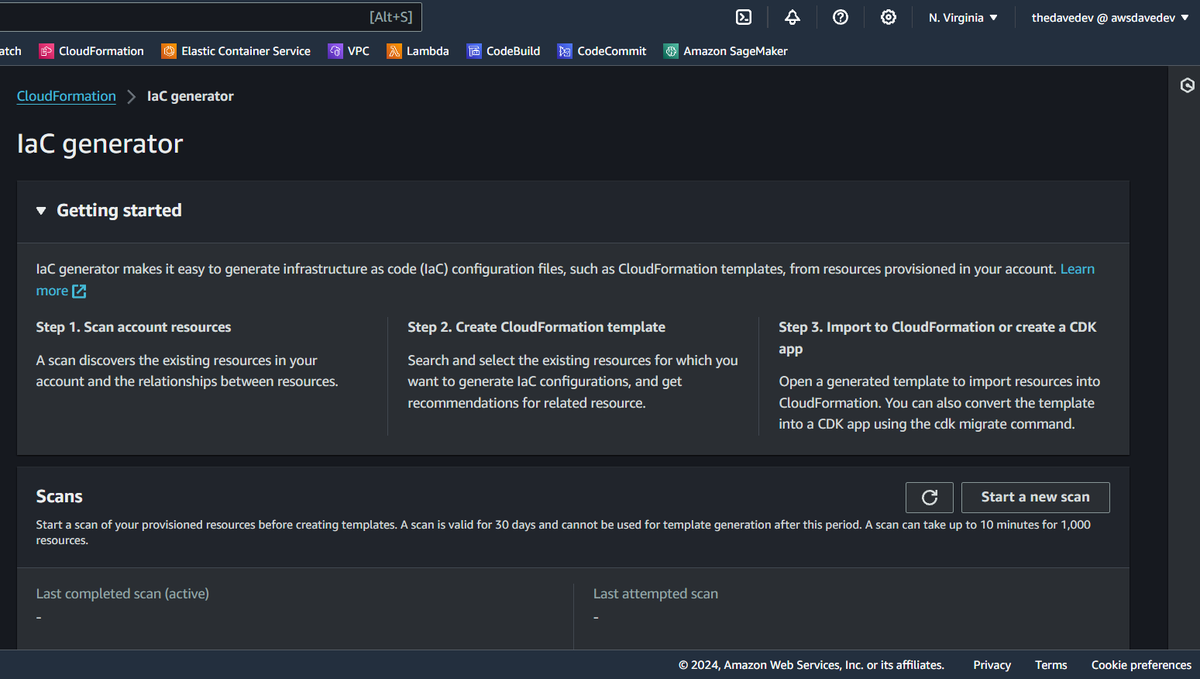
Task: Click 'Step 3. Import to CloudFormation' heading
Action: click(937, 338)
